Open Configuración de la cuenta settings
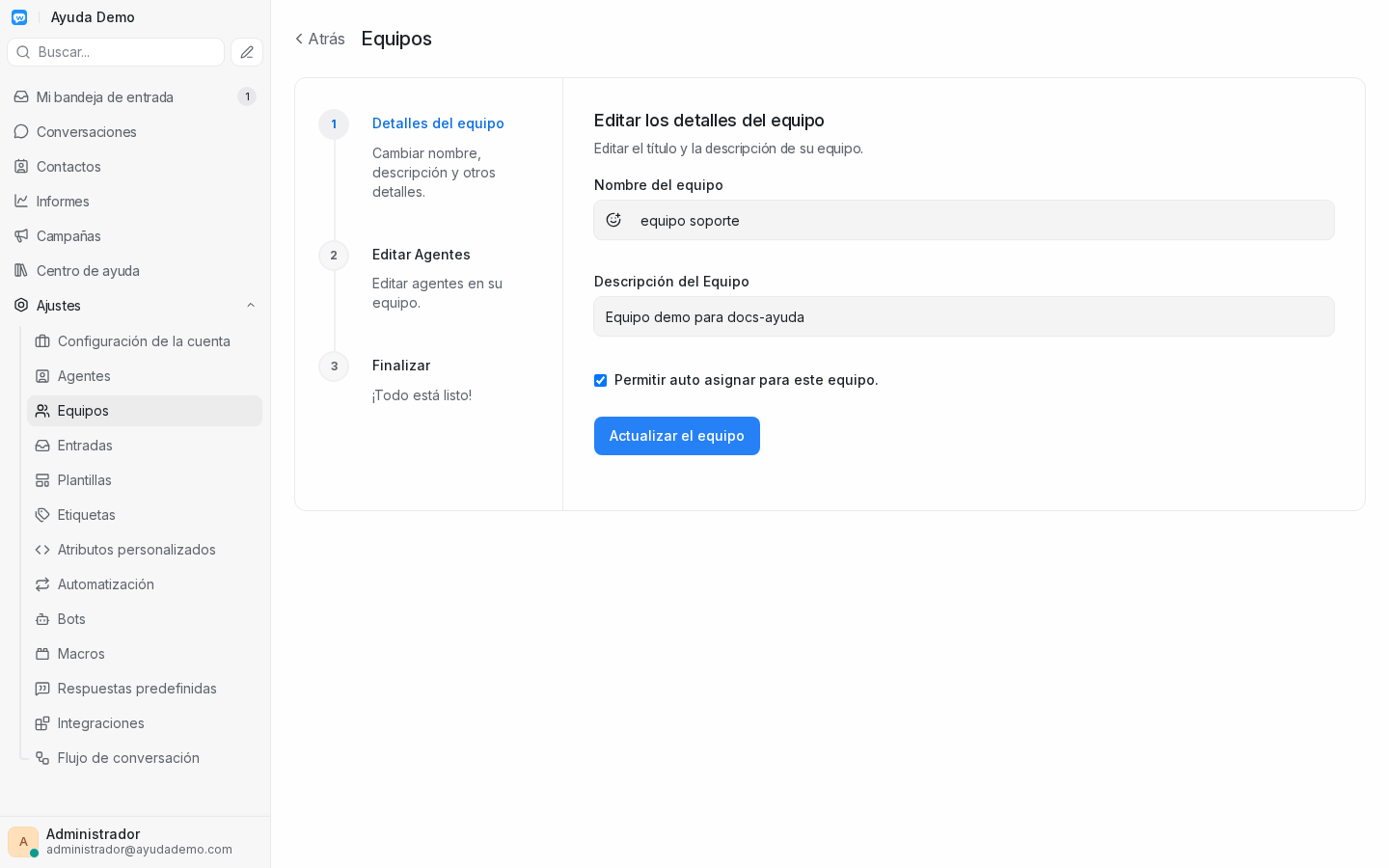The width and height of the screenshot is (1389, 868). 145,341
